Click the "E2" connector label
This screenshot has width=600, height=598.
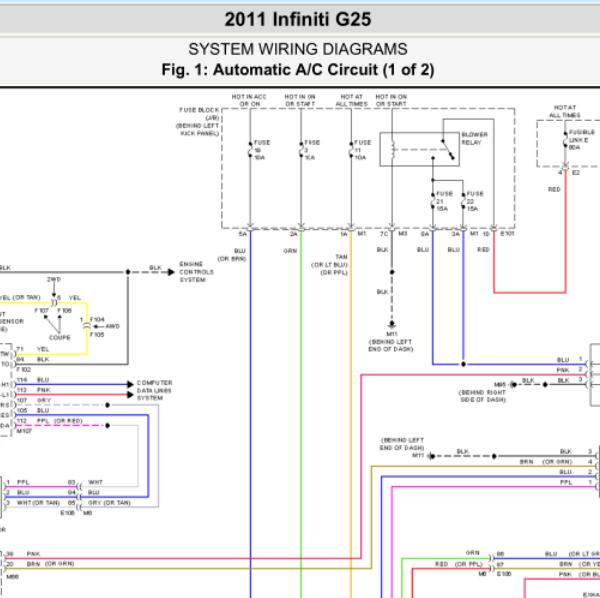click(x=576, y=173)
